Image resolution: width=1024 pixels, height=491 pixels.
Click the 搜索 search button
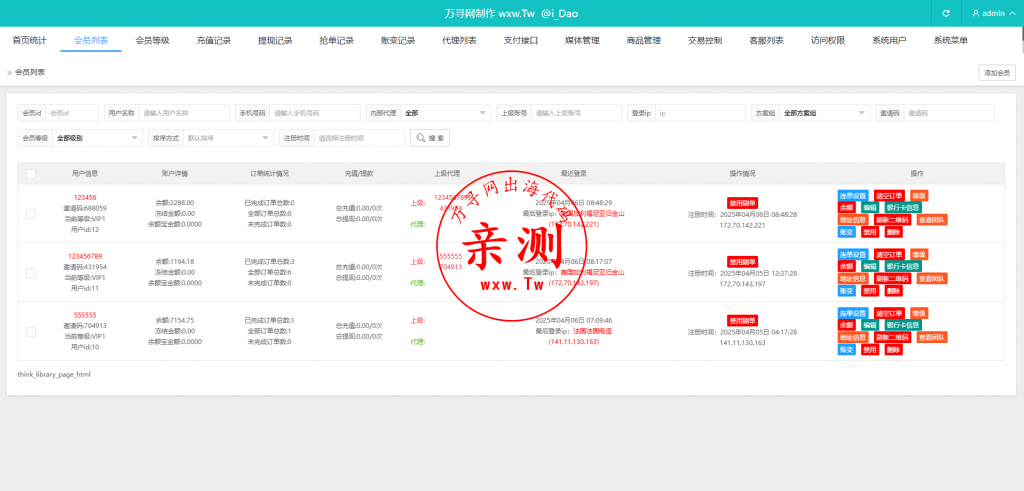[x=430, y=138]
